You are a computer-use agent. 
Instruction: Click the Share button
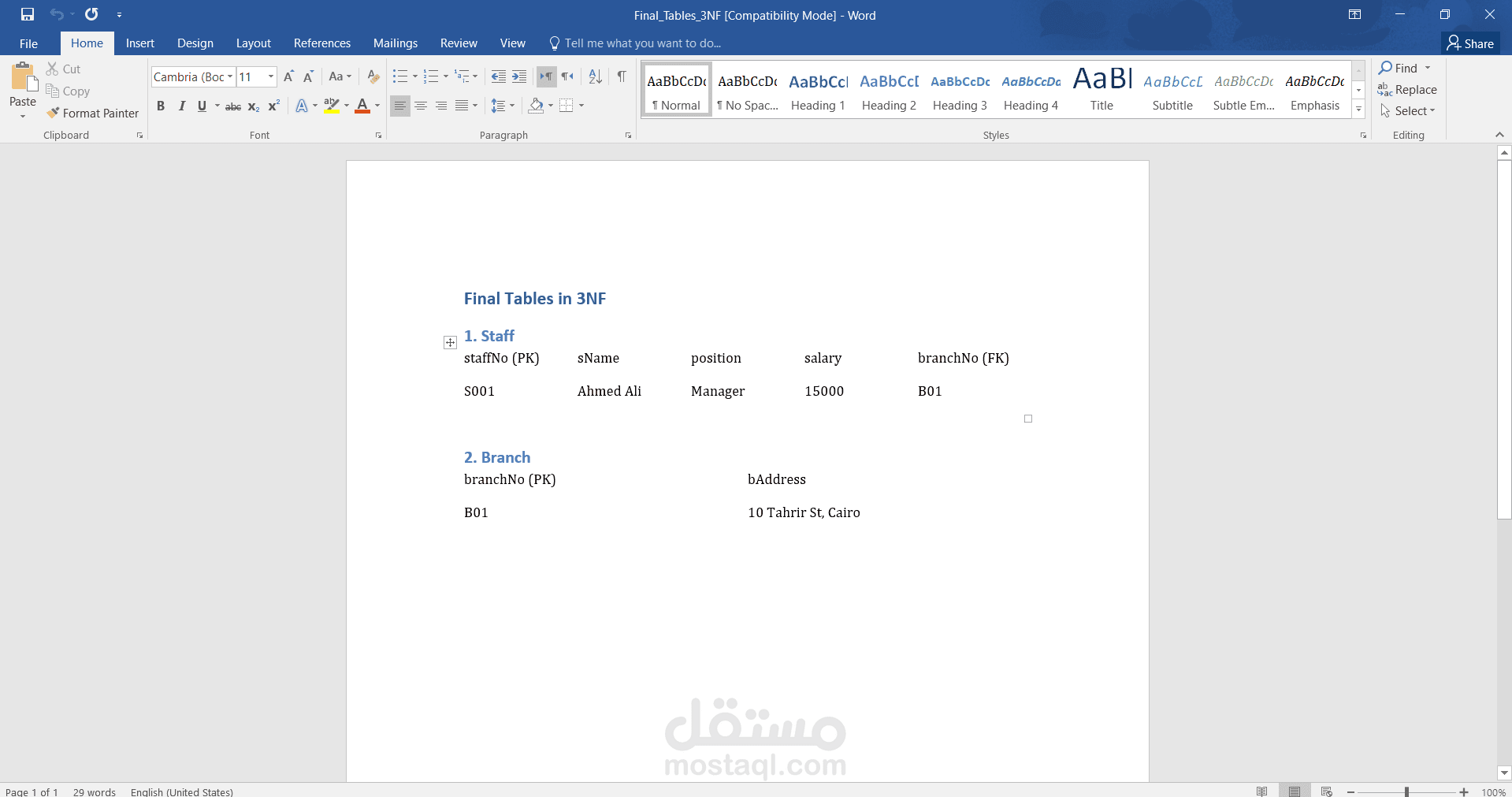point(1470,43)
